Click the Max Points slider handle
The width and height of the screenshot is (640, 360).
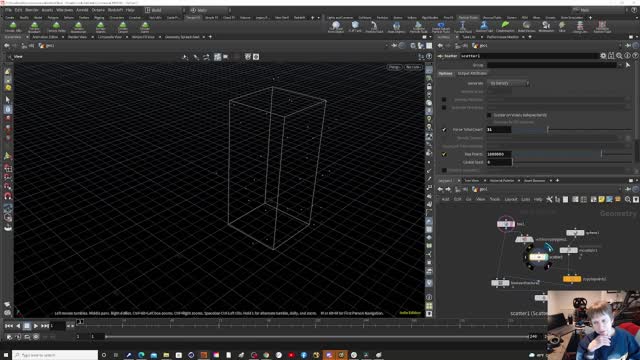pyautogui.click(x=601, y=154)
